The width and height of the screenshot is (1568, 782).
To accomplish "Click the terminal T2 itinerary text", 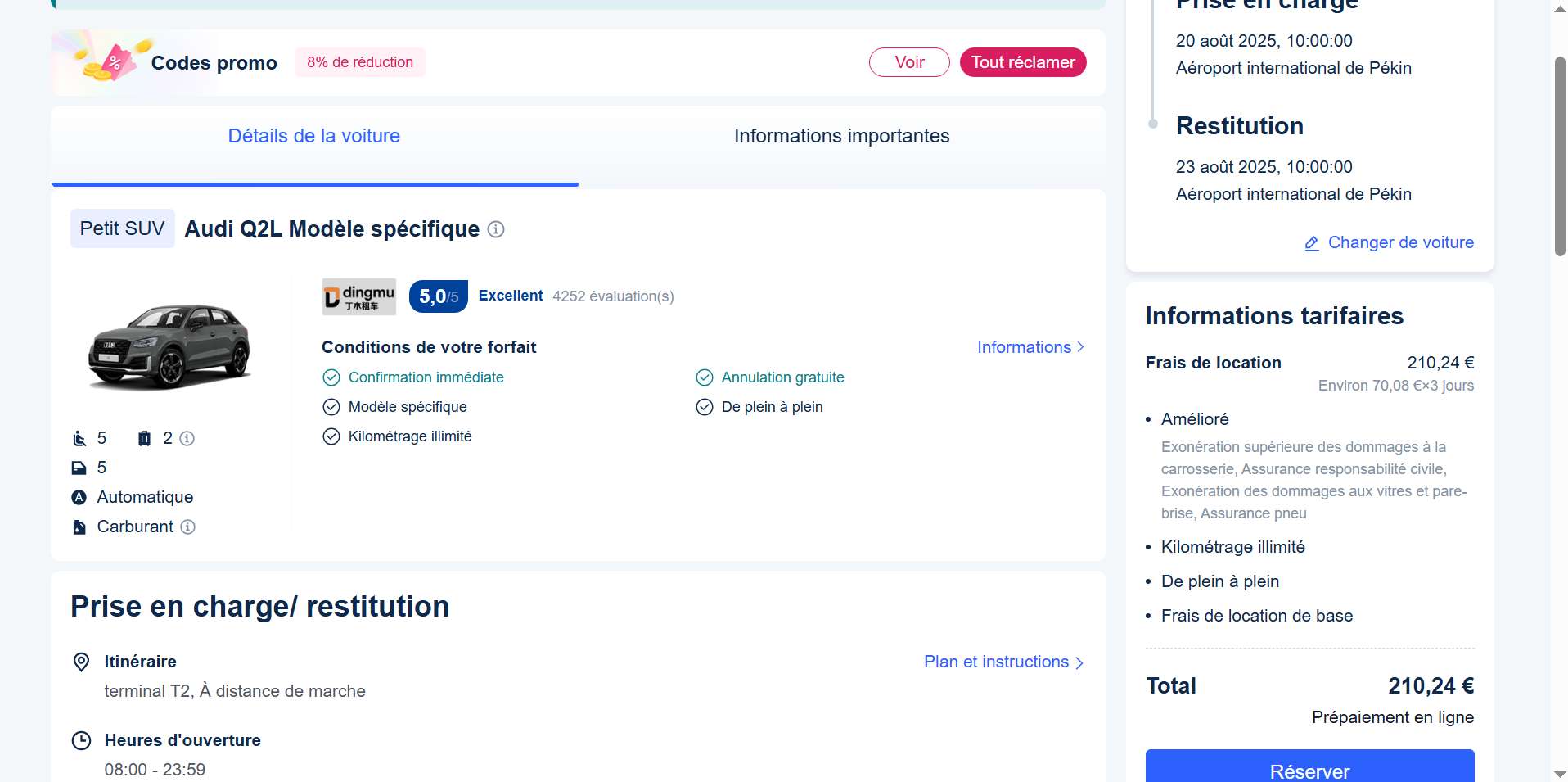I will point(235,691).
